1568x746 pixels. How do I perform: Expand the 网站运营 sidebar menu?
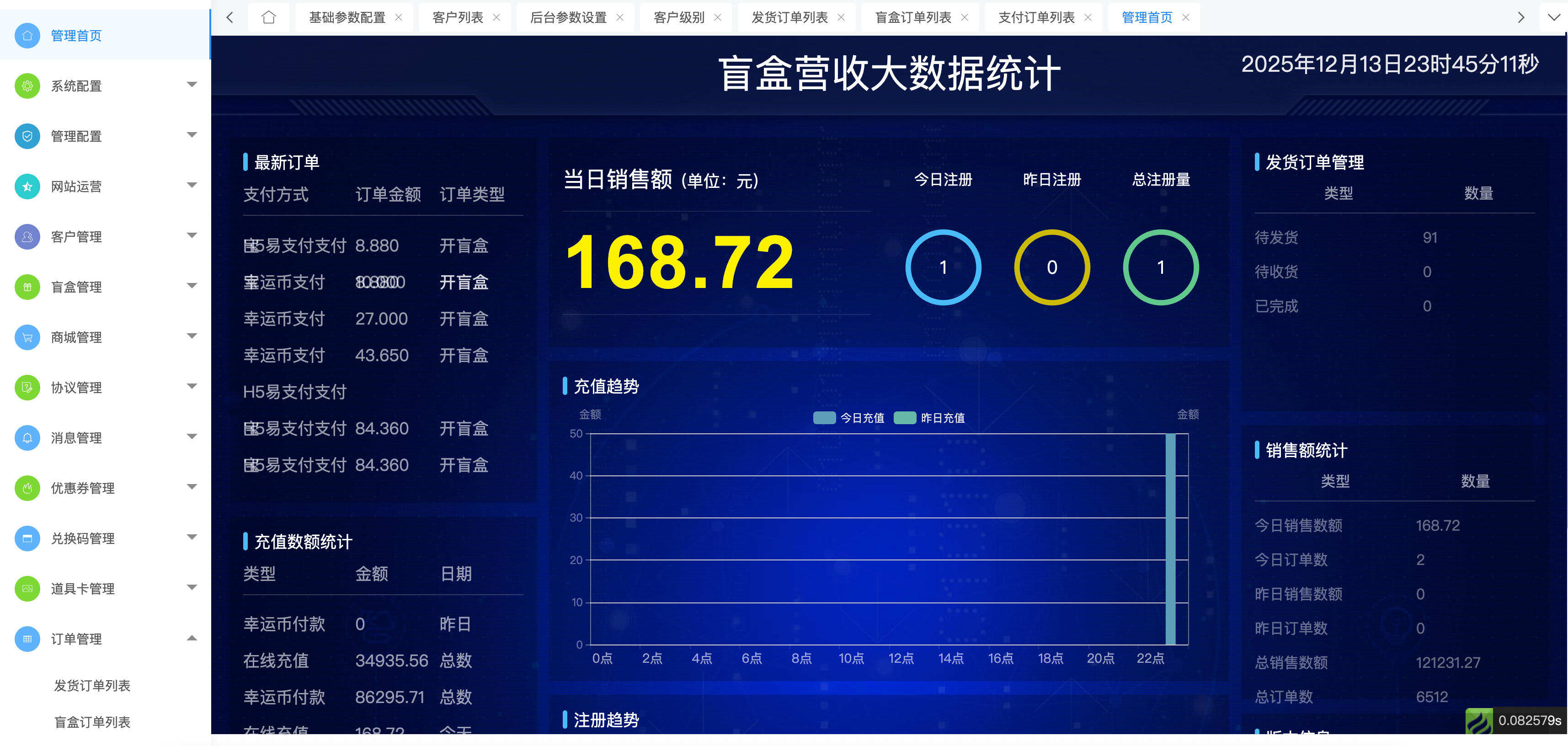click(x=192, y=185)
